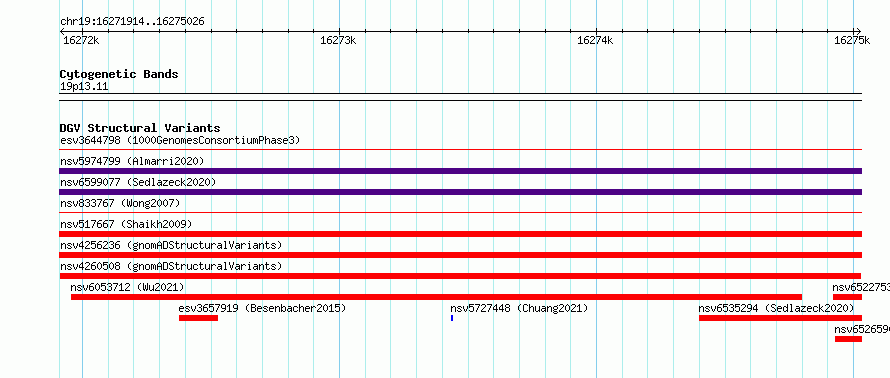Select the nsv6526596 red bar

click(x=849, y=339)
